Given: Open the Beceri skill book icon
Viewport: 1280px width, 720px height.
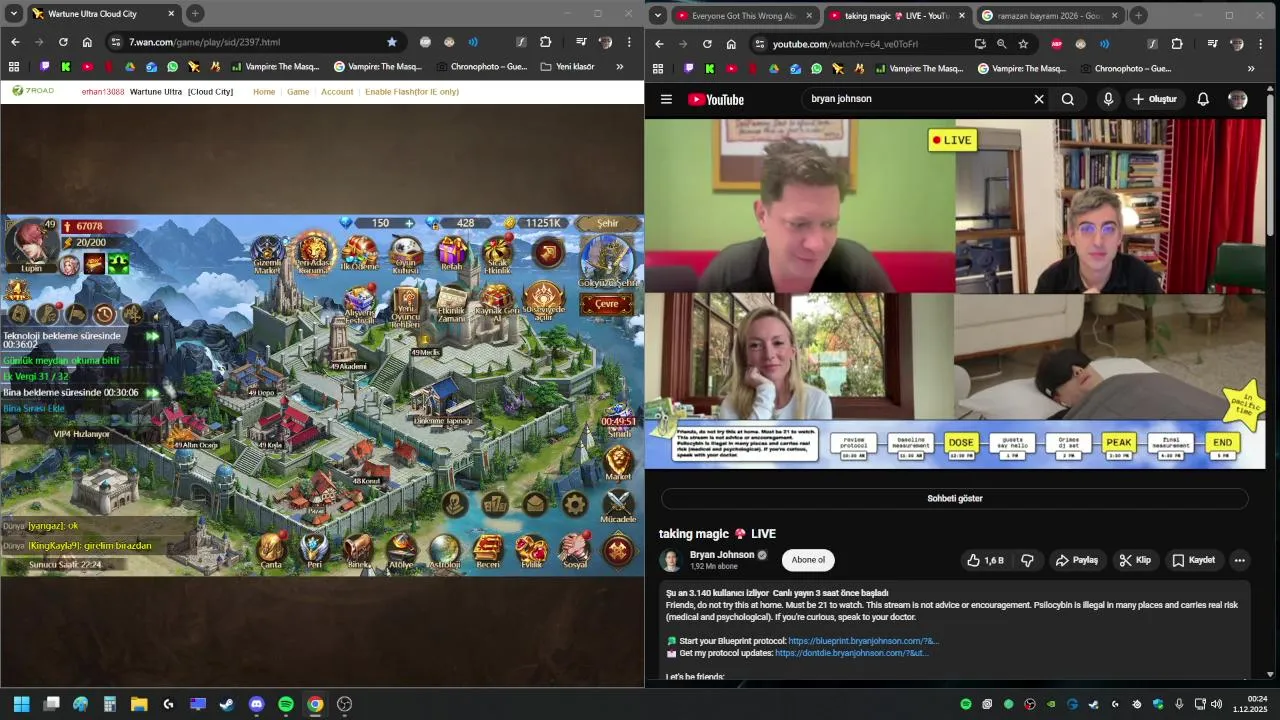Looking at the screenshot, I should point(488,551).
